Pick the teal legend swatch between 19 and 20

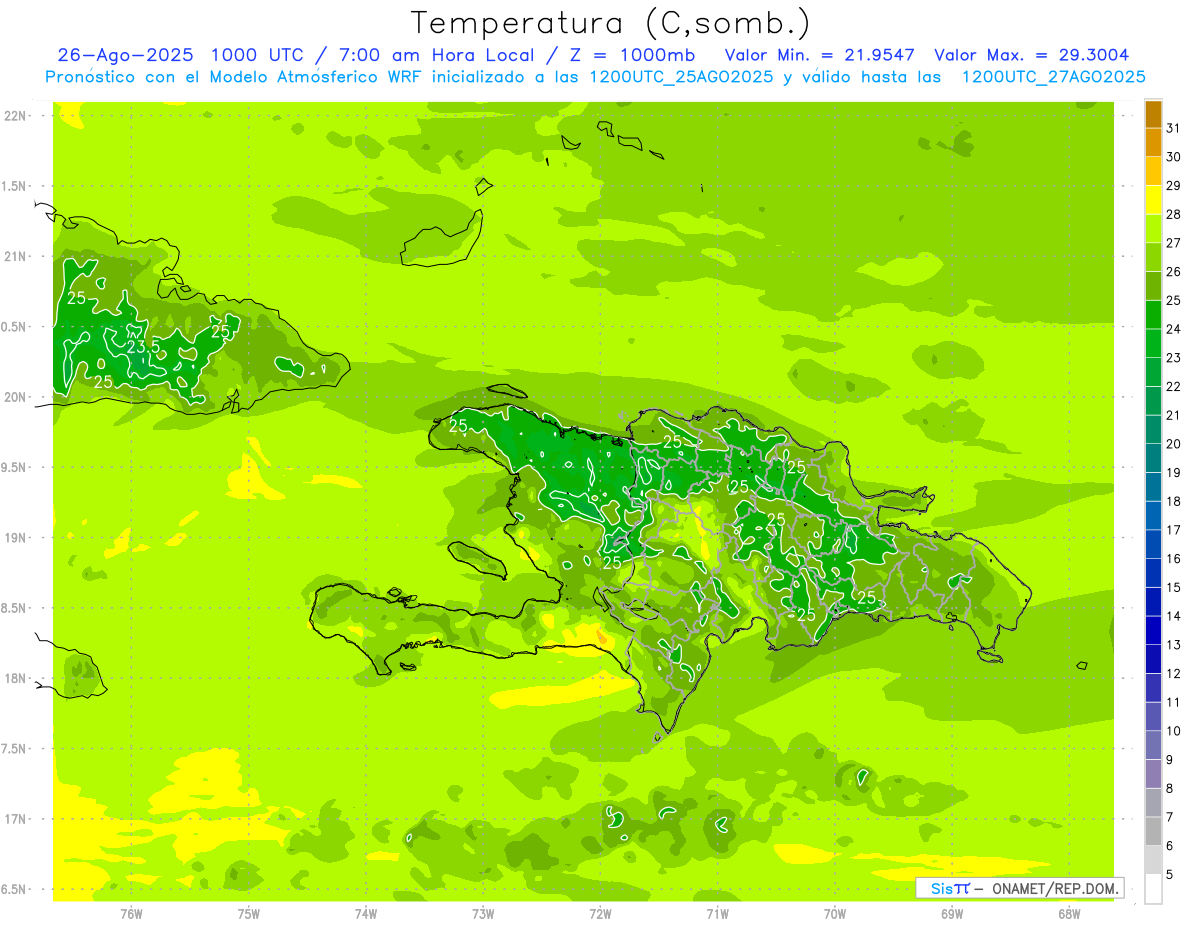1153,459
